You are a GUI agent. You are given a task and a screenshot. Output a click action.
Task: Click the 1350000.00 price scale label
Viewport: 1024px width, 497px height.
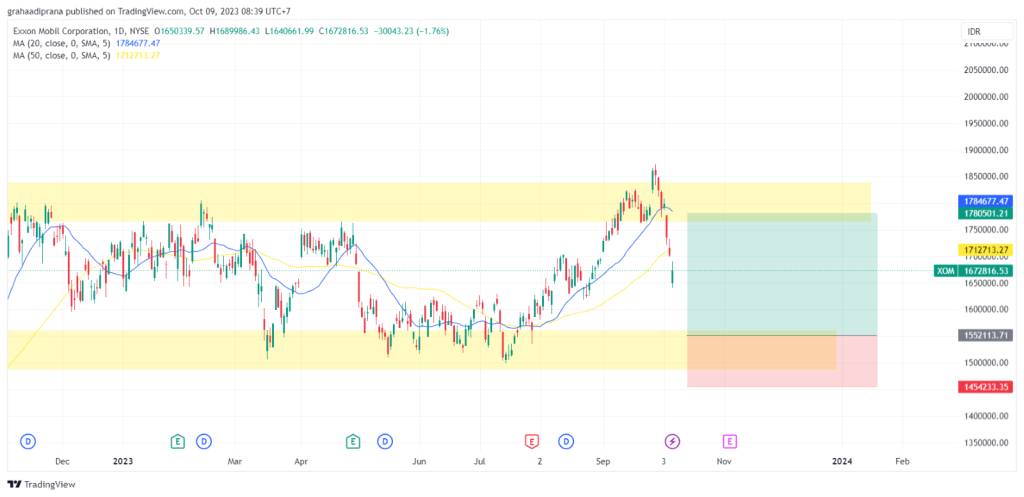pos(987,443)
